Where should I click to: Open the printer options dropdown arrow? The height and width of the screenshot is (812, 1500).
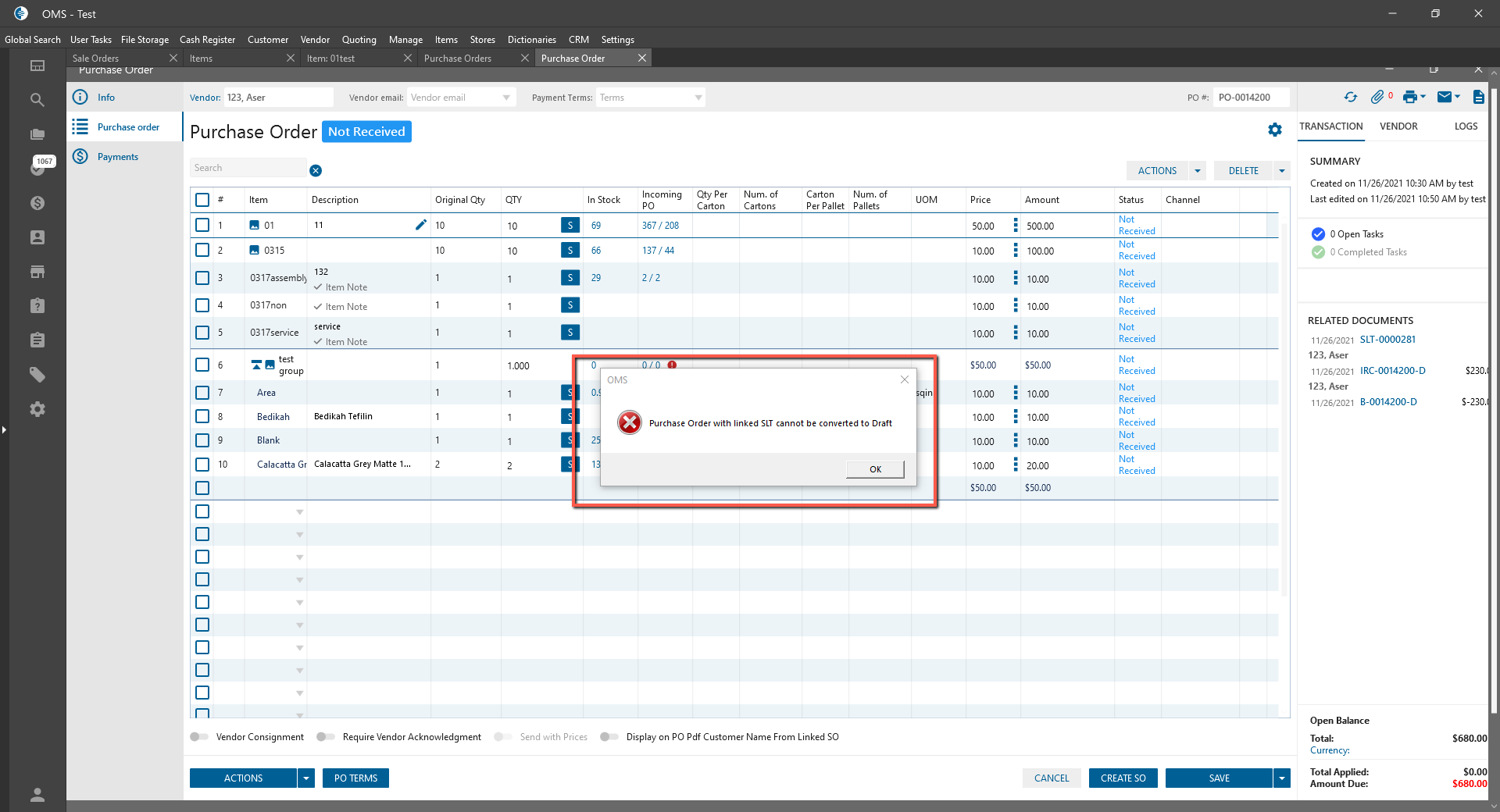click(x=1423, y=97)
